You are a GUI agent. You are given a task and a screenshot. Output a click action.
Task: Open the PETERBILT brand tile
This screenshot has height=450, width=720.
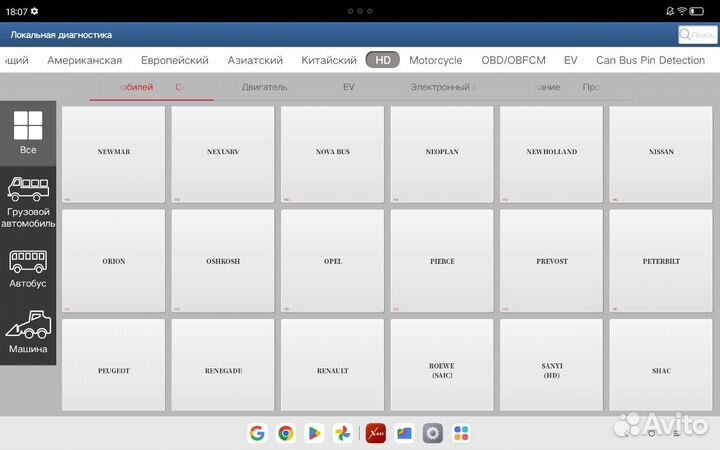coord(661,261)
